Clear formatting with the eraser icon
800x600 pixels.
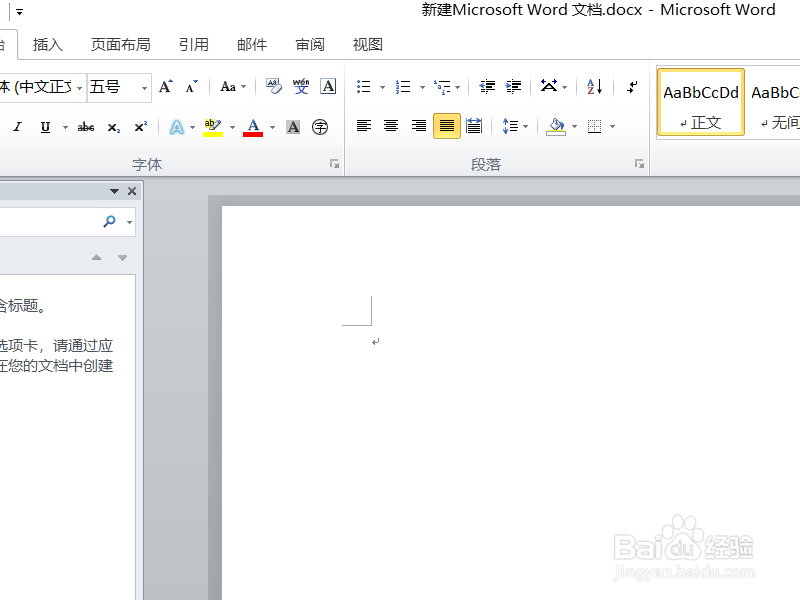274,86
